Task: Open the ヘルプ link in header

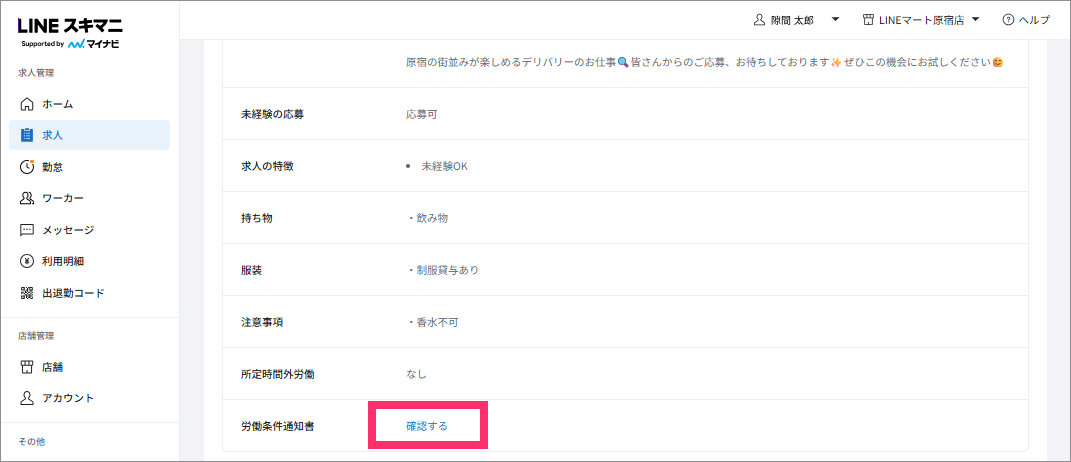Action: (x=1033, y=20)
